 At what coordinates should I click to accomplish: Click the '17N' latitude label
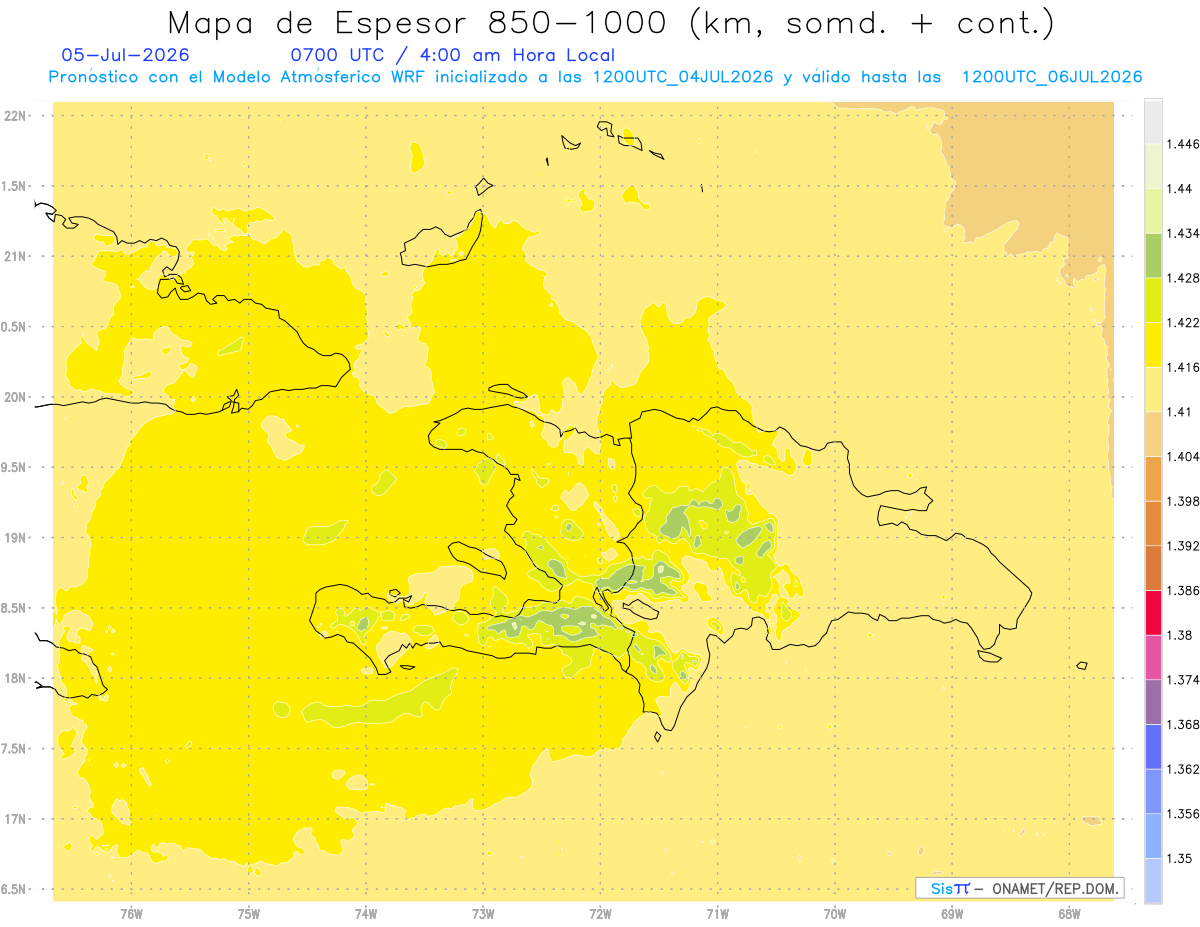(x=14, y=819)
